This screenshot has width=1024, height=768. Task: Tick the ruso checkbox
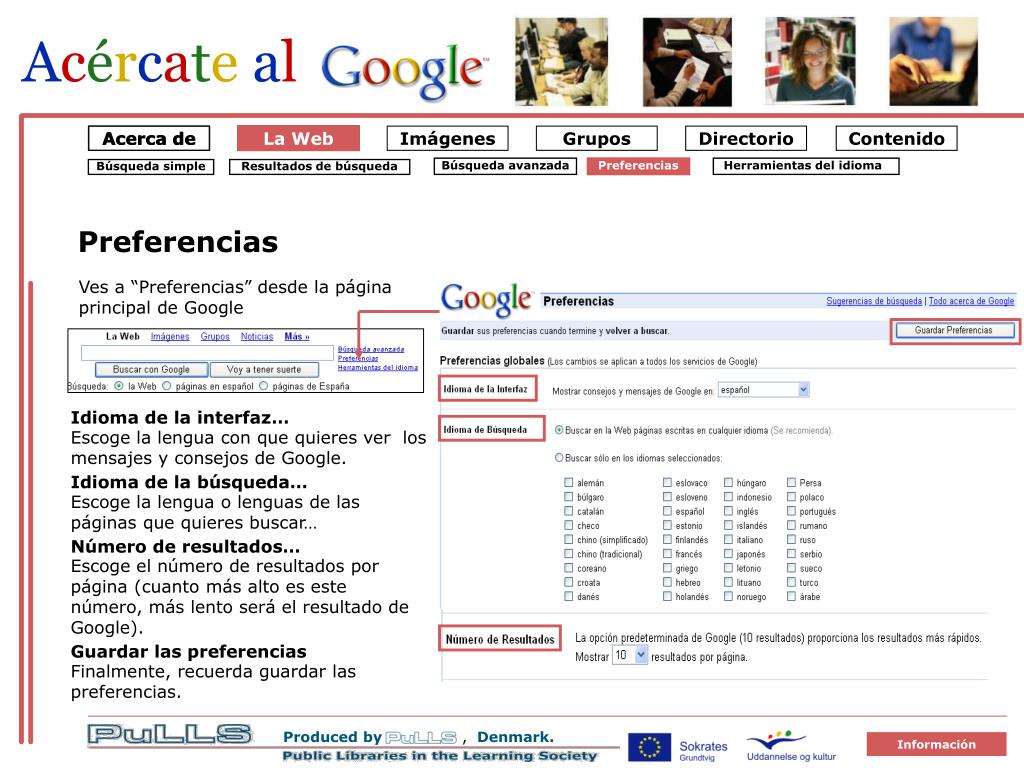point(791,539)
